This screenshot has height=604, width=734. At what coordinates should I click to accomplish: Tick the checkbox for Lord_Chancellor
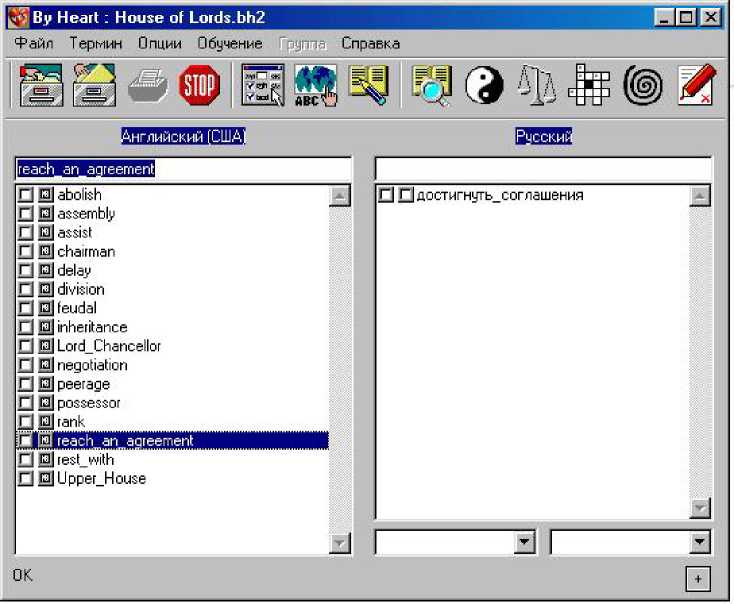[x=25, y=346]
